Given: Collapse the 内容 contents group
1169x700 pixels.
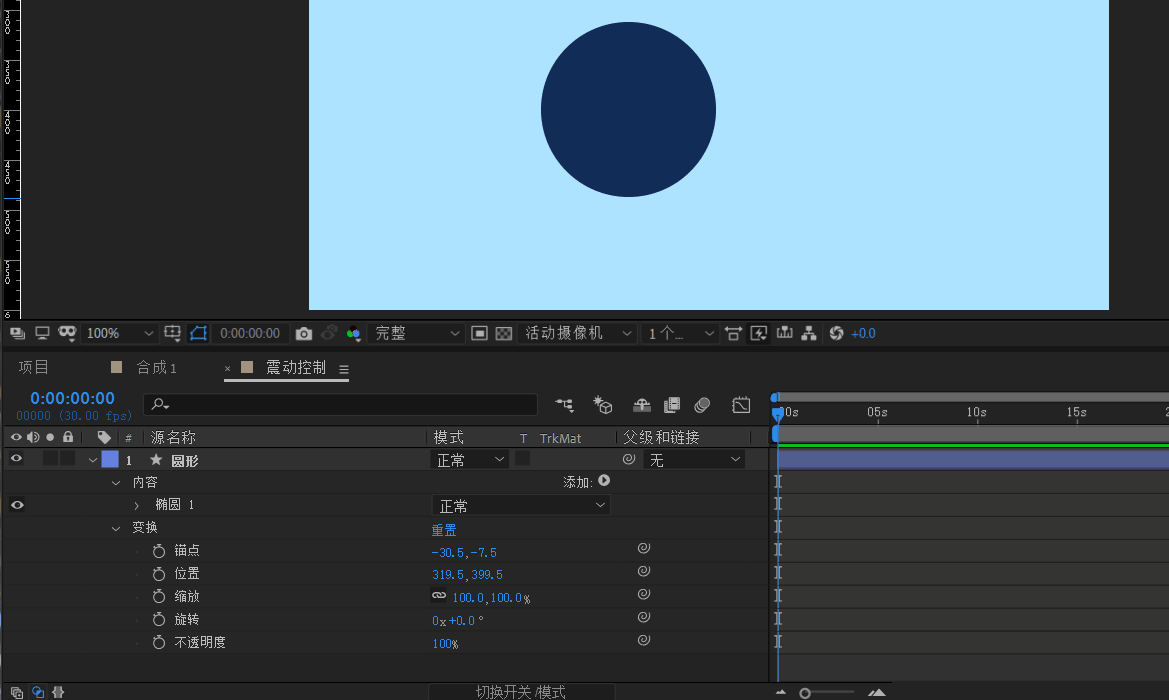Looking at the screenshot, I should coord(116,483).
